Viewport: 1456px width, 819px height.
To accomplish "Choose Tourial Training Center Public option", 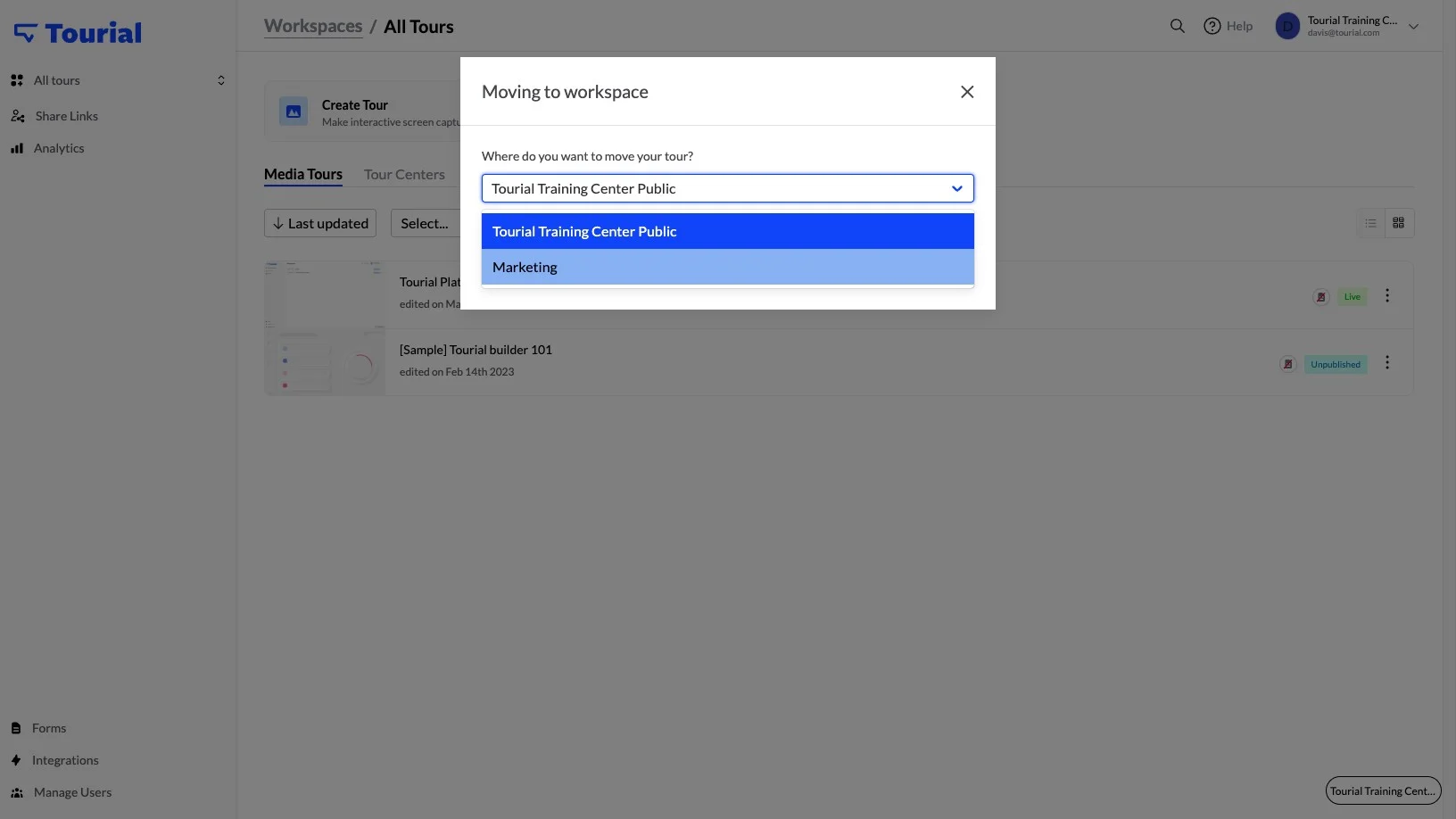I will tap(727, 231).
